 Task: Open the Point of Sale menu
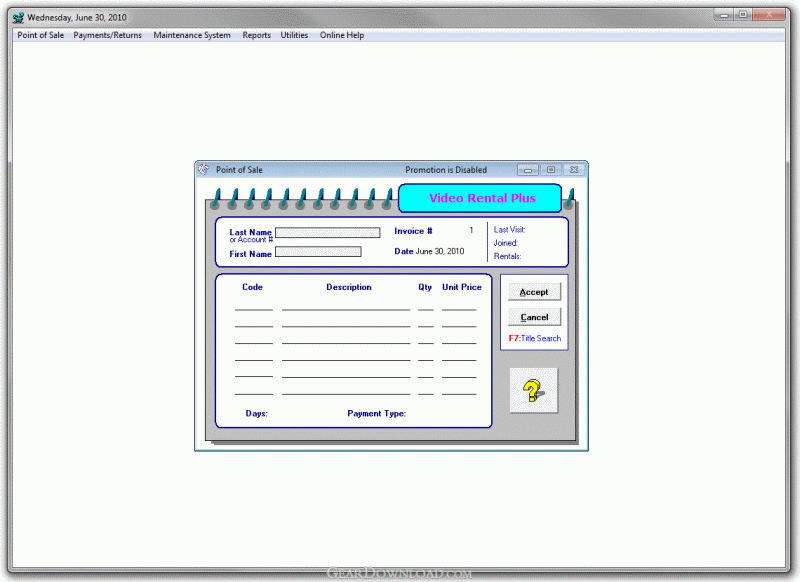coord(41,35)
